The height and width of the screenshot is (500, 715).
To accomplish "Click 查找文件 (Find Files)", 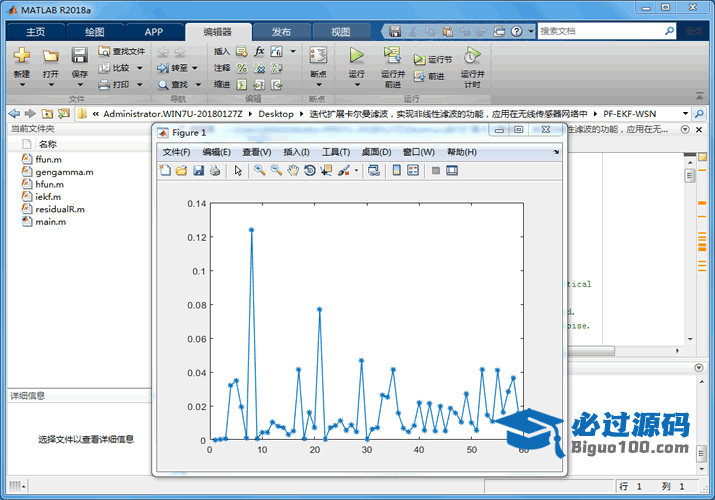I will (x=121, y=52).
